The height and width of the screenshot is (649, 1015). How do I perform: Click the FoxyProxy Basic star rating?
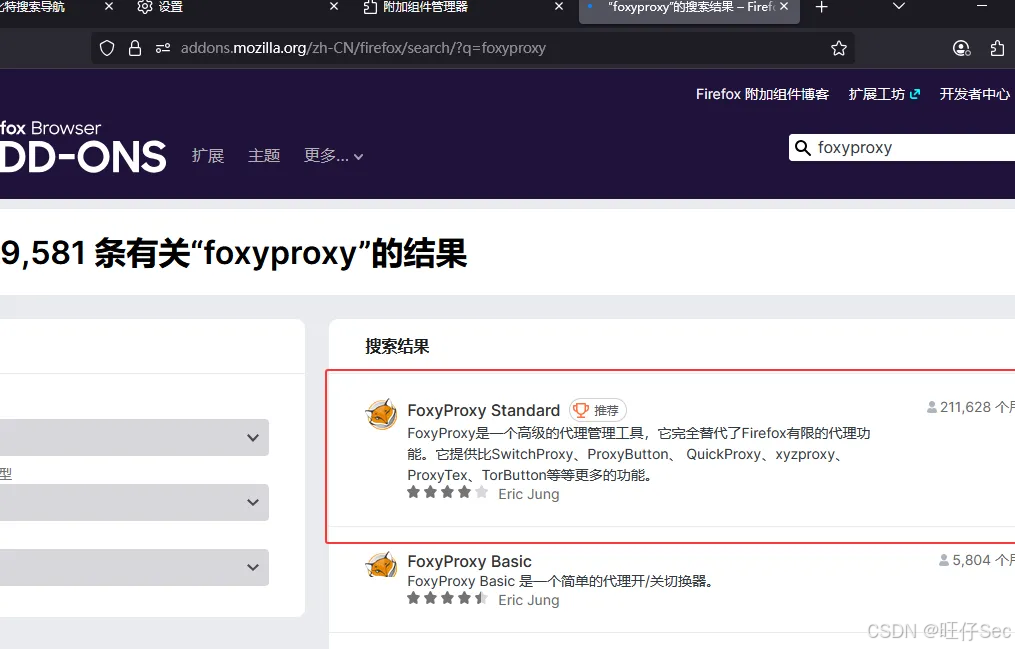pos(447,598)
